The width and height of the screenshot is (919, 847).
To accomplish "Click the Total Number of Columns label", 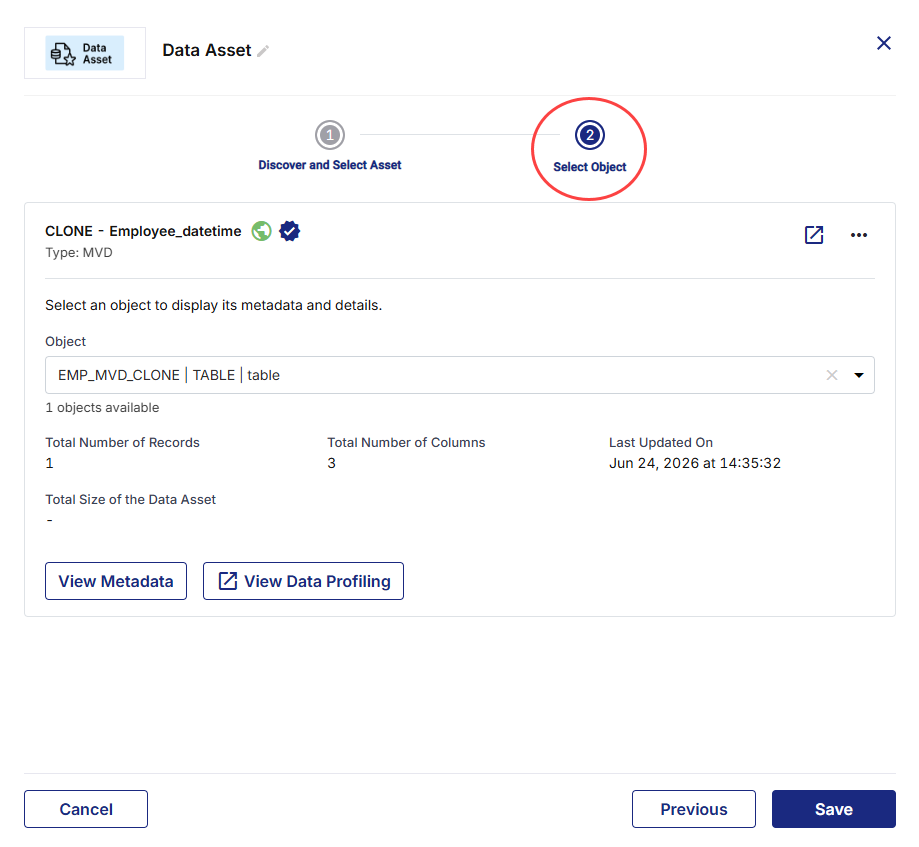I will [x=406, y=443].
